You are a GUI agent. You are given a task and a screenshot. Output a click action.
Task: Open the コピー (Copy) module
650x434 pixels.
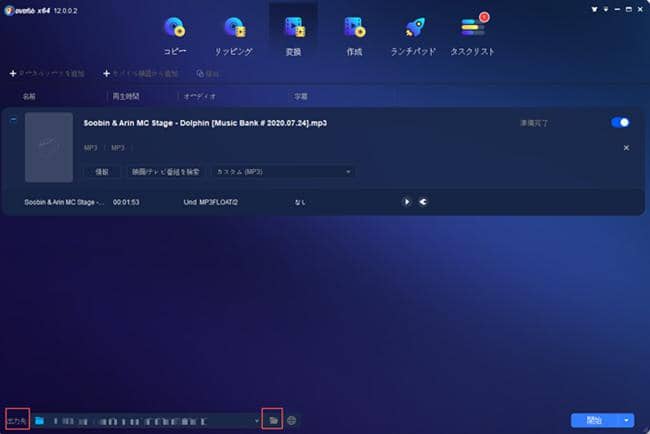pos(173,33)
